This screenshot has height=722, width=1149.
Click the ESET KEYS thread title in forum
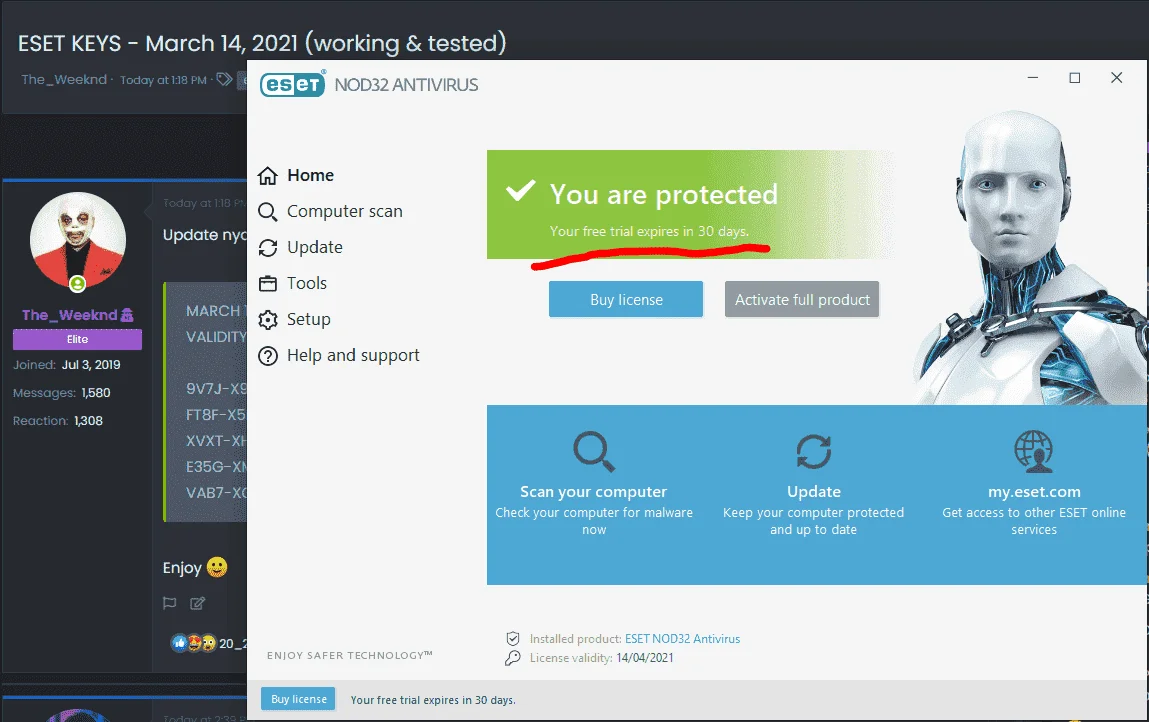coord(262,43)
